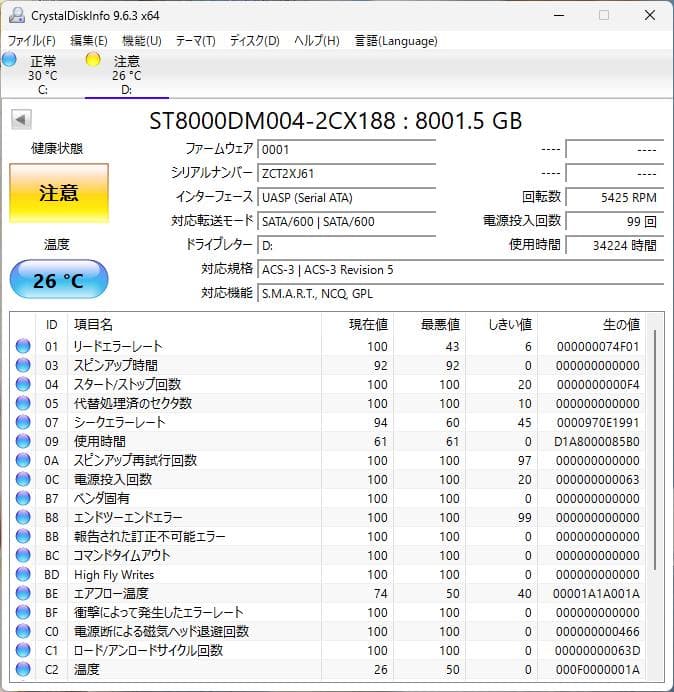
Task: Click status orb for High Fly Writes
Action: [23, 574]
